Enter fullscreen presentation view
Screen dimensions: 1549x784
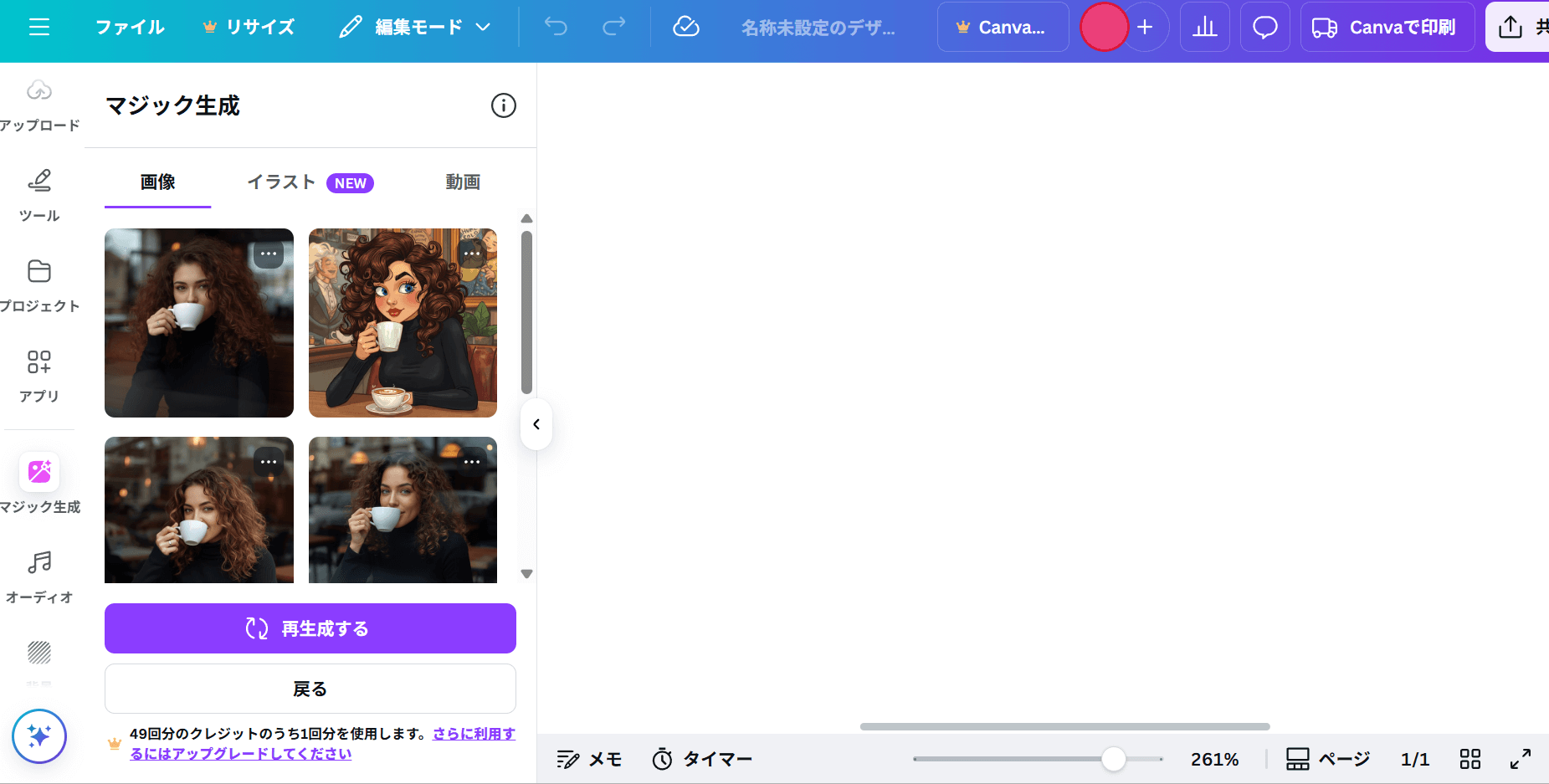pyautogui.click(x=1521, y=759)
